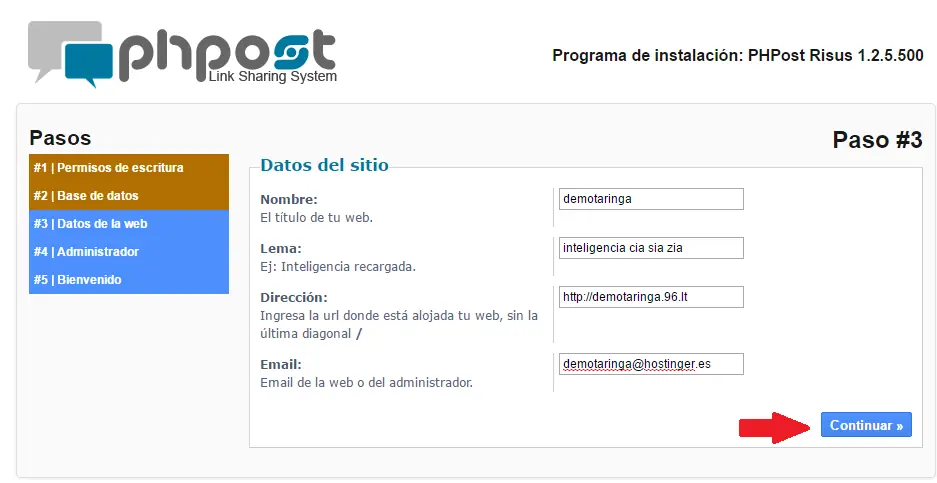Focus the Dirección URL input field

[x=651, y=297]
